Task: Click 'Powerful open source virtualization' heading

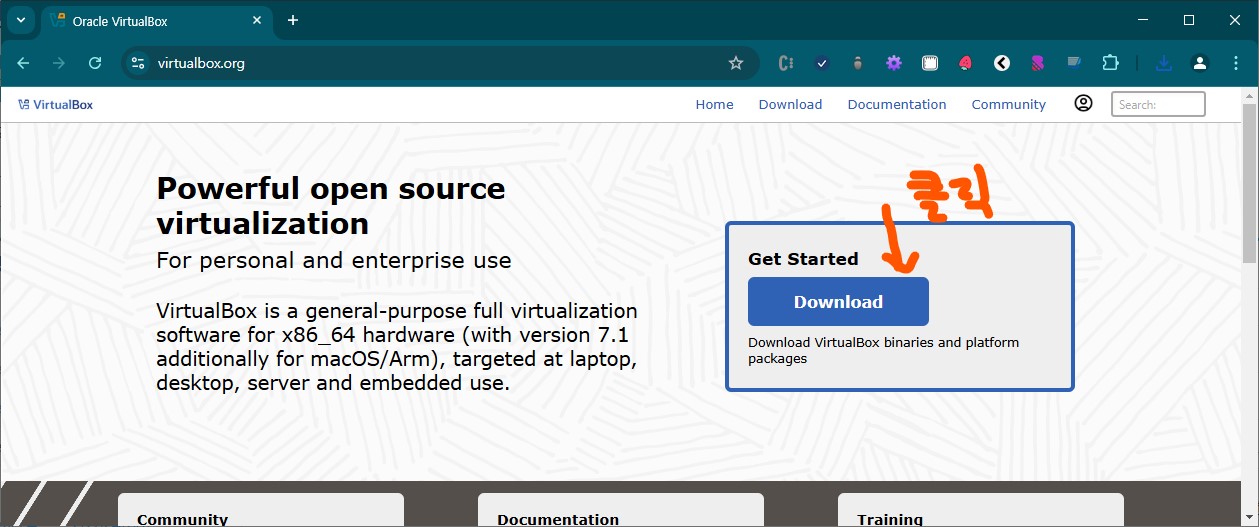Action: tap(331, 205)
